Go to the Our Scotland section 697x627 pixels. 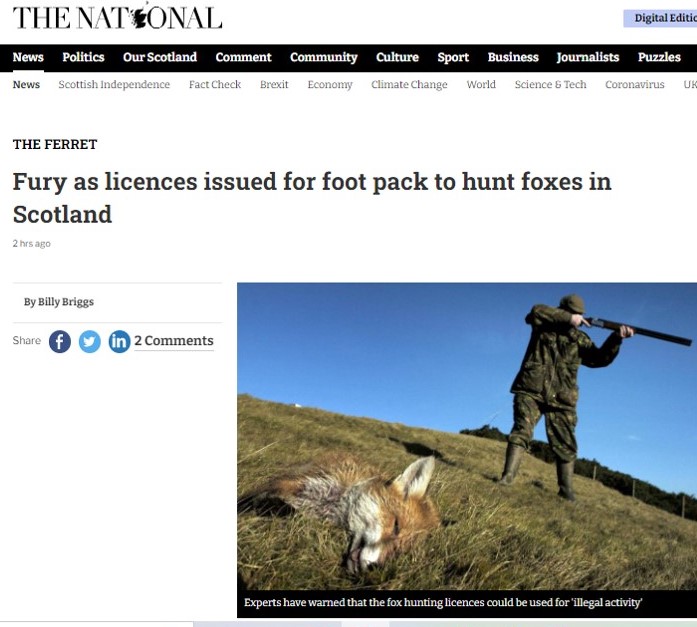pyautogui.click(x=160, y=57)
